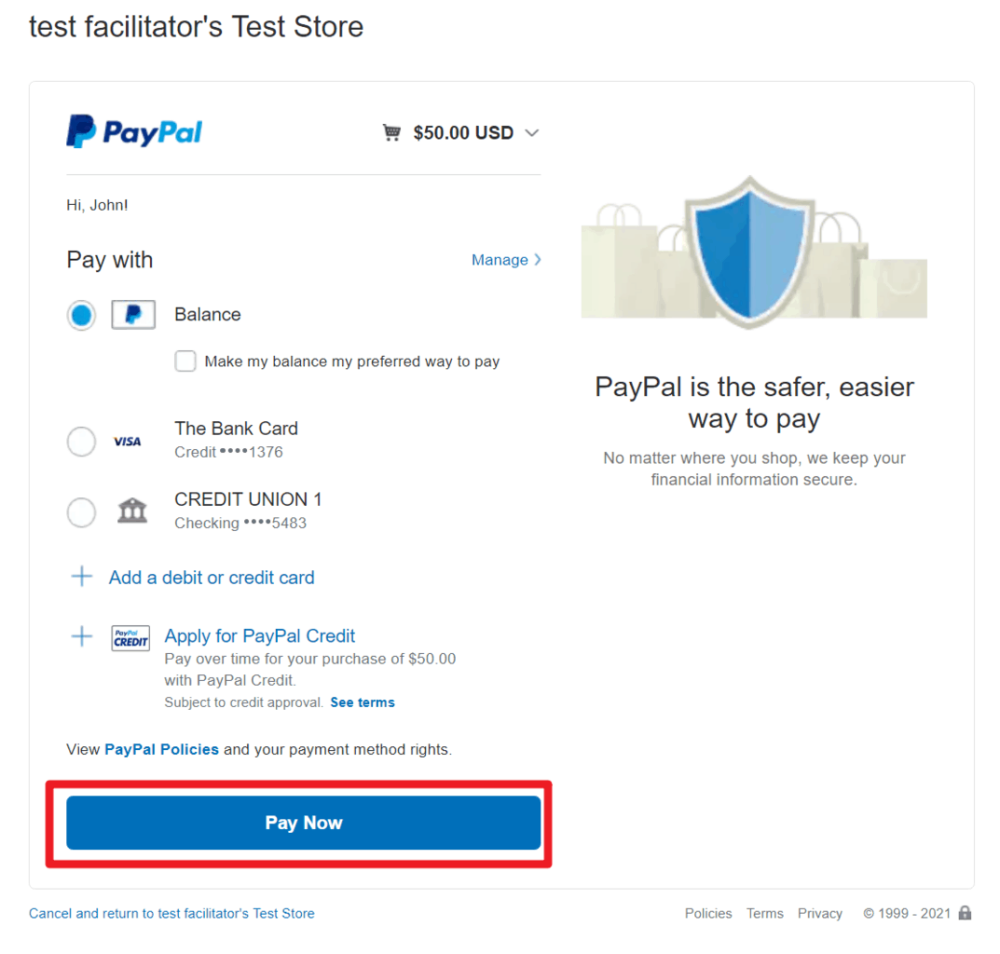Click the padlock security icon in footer

[965, 913]
